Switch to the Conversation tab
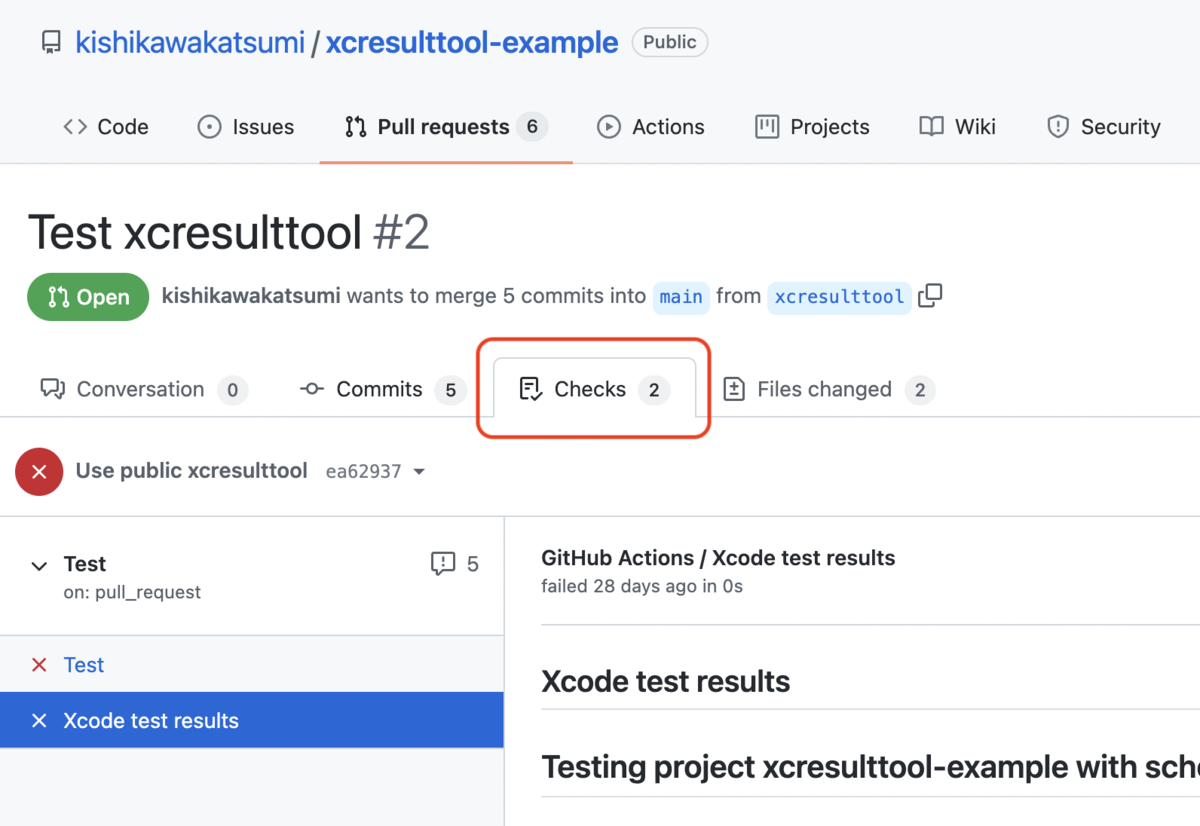The image size is (1200, 826). 144,389
